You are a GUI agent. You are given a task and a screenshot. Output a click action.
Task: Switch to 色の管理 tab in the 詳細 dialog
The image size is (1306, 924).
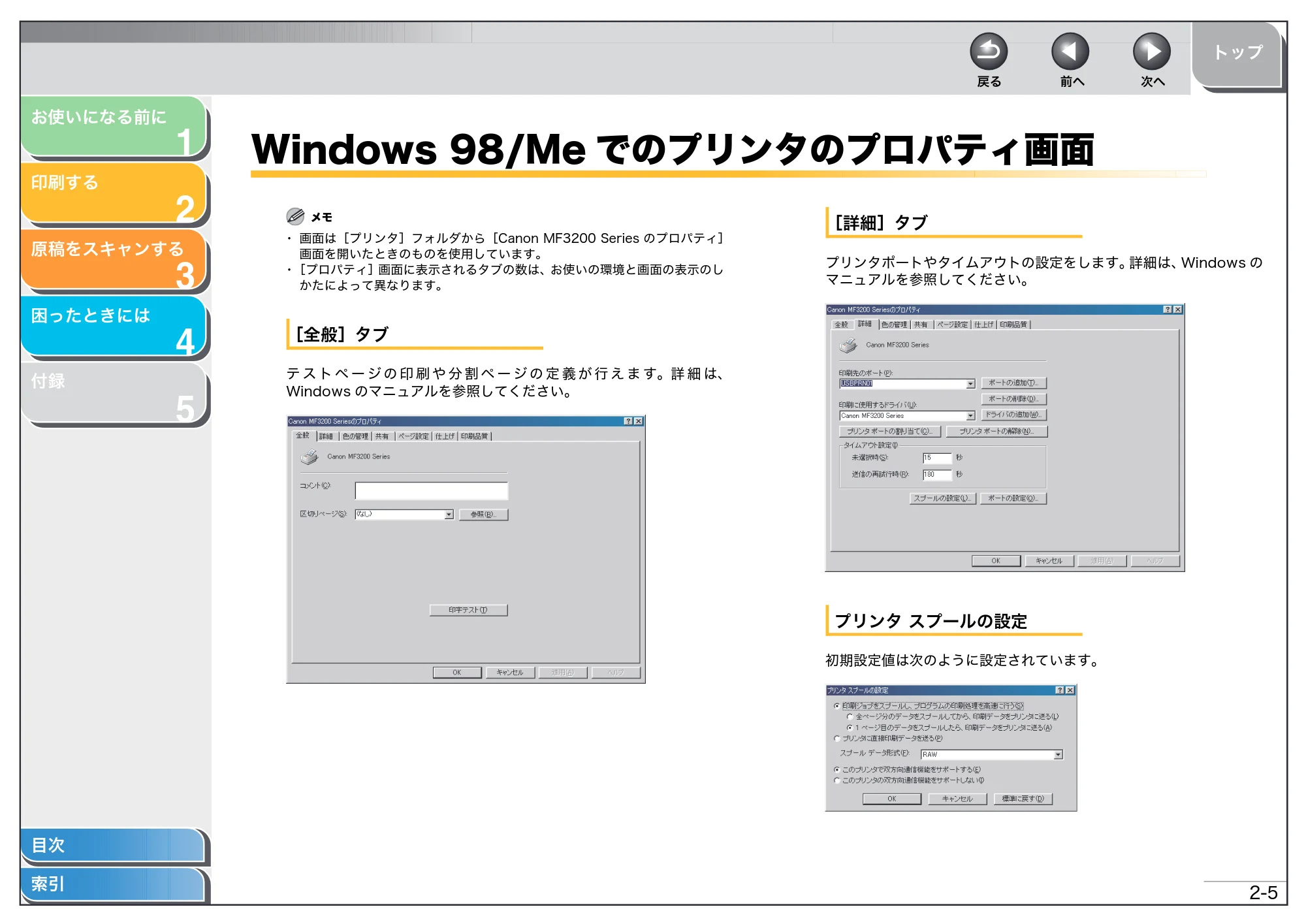click(x=895, y=325)
